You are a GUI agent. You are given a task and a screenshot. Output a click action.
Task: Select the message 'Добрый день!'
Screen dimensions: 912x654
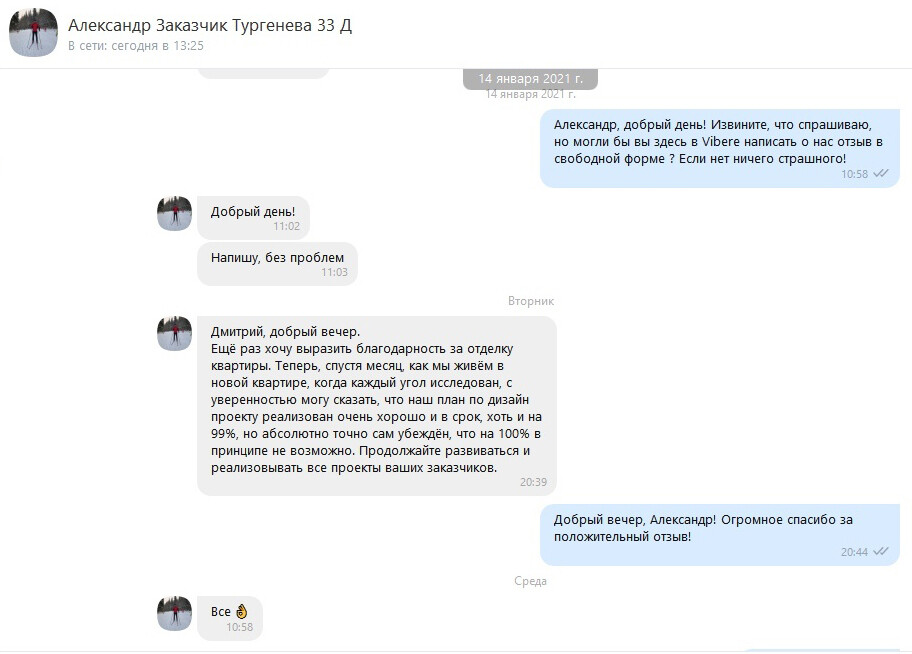pos(253,218)
